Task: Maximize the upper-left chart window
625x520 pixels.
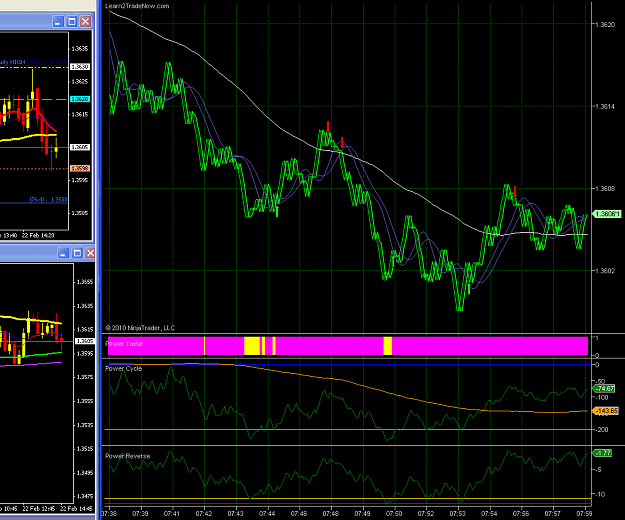Action: [72, 22]
